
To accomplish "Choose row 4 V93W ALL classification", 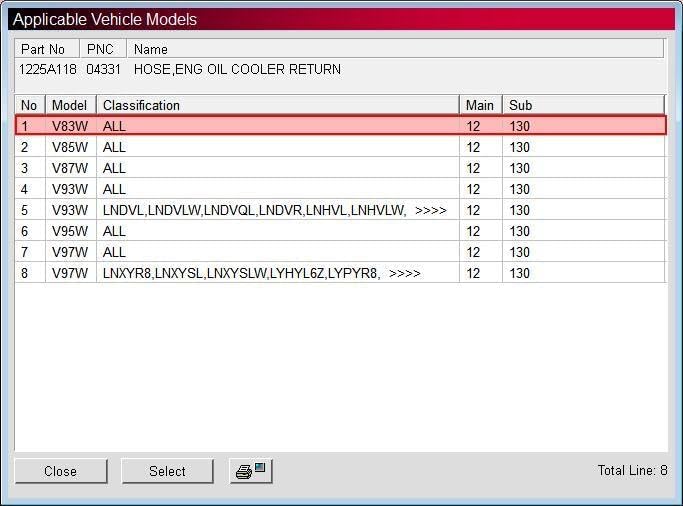I will [x=340, y=189].
